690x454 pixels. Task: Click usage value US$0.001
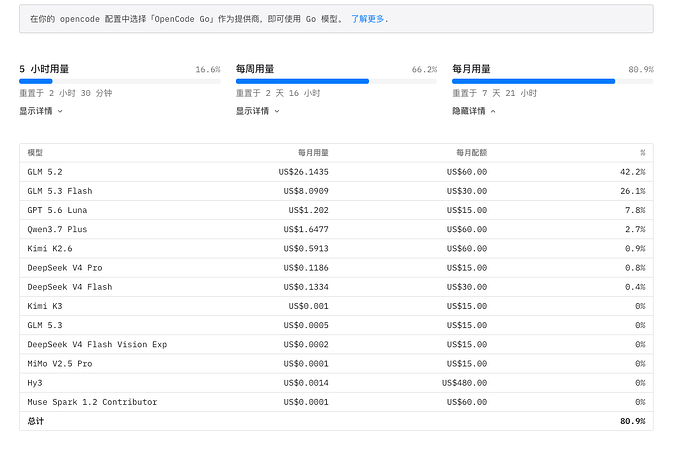(308, 306)
